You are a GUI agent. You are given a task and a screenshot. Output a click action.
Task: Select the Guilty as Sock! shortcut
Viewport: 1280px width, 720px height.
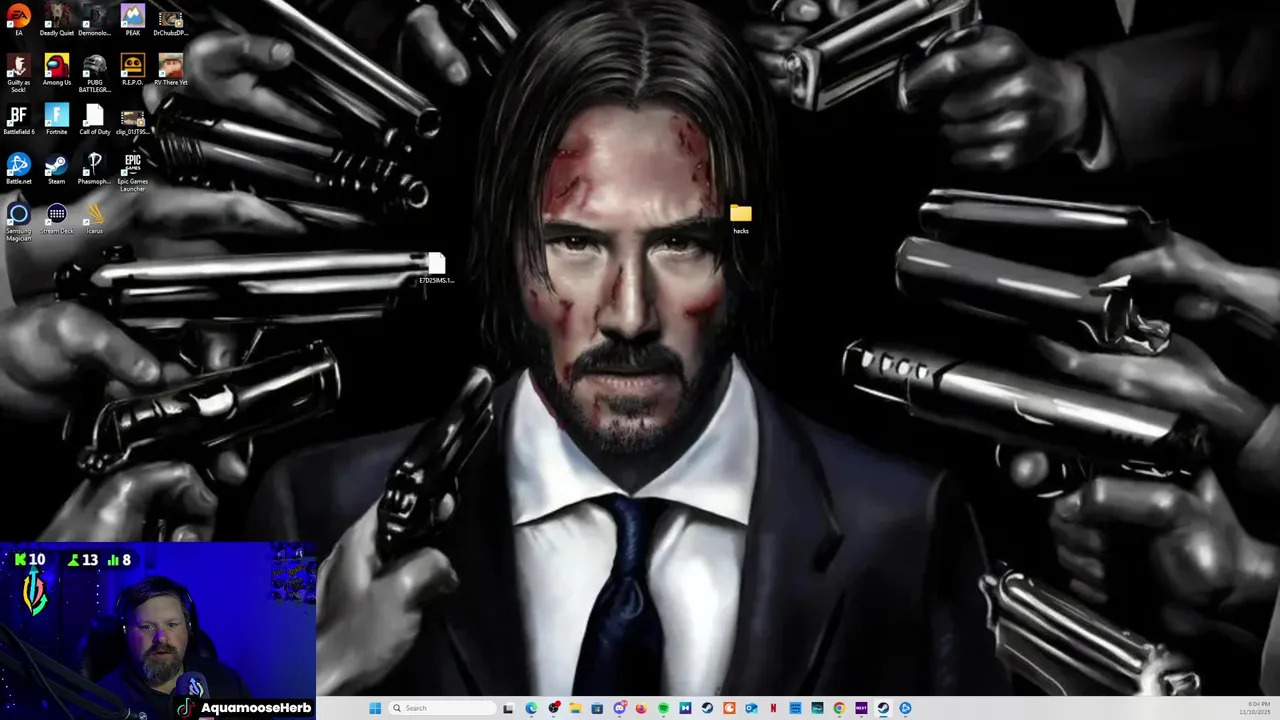coord(19,71)
